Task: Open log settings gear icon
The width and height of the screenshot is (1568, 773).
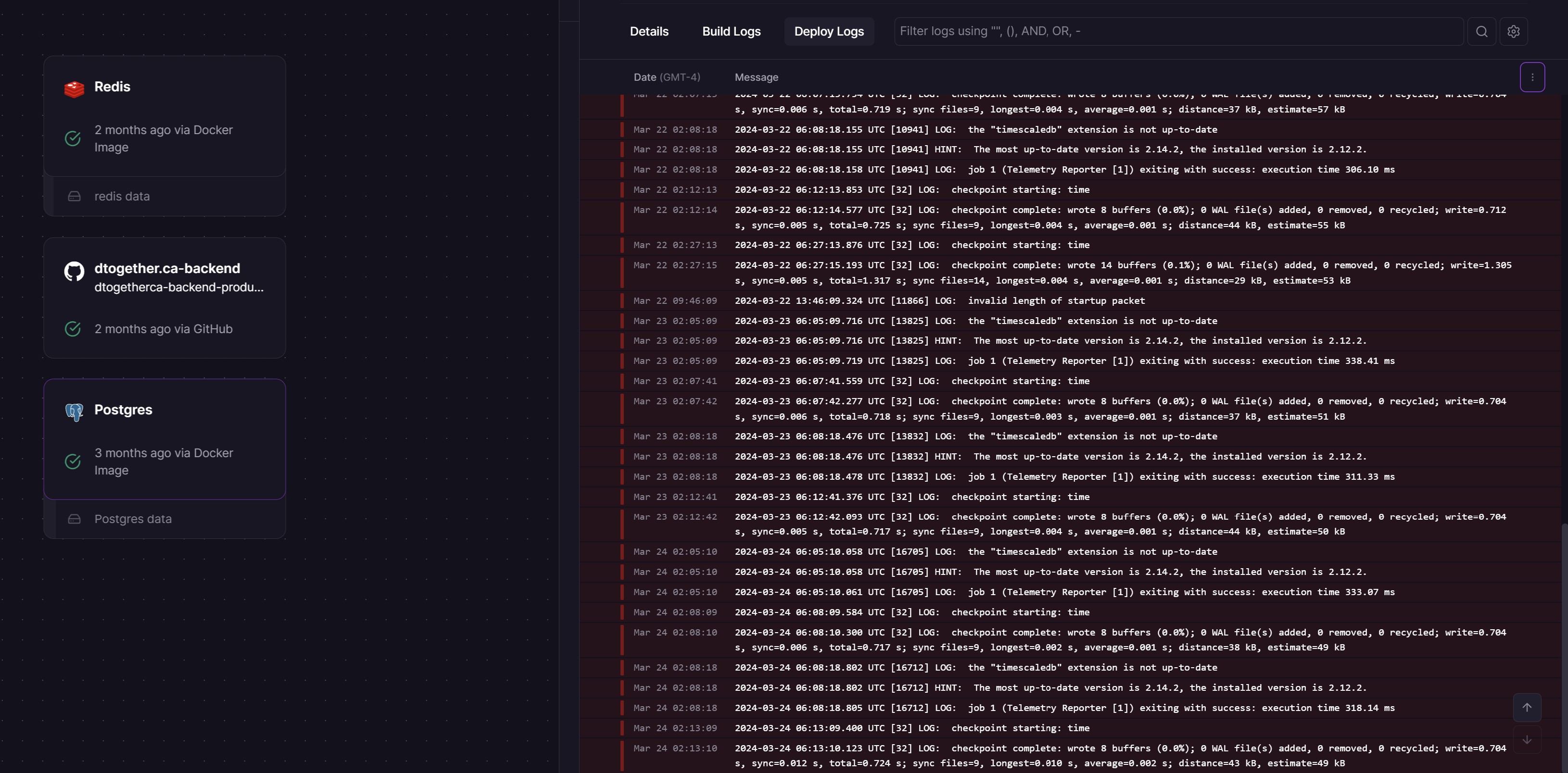Action: pos(1513,32)
